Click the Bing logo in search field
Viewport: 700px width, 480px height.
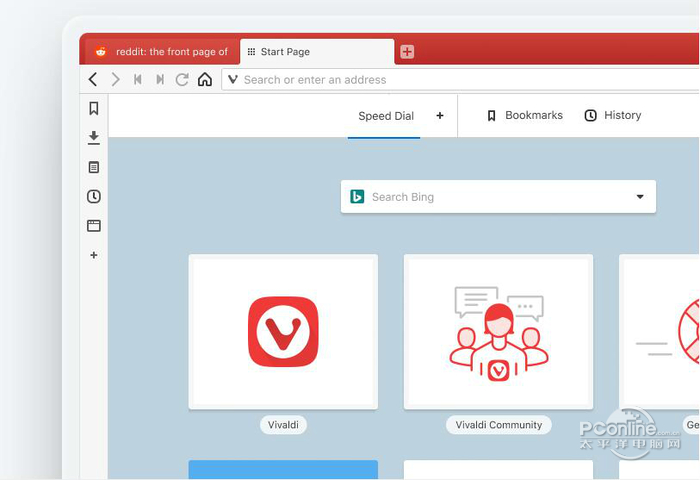pyautogui.click(x=357, y=196)
